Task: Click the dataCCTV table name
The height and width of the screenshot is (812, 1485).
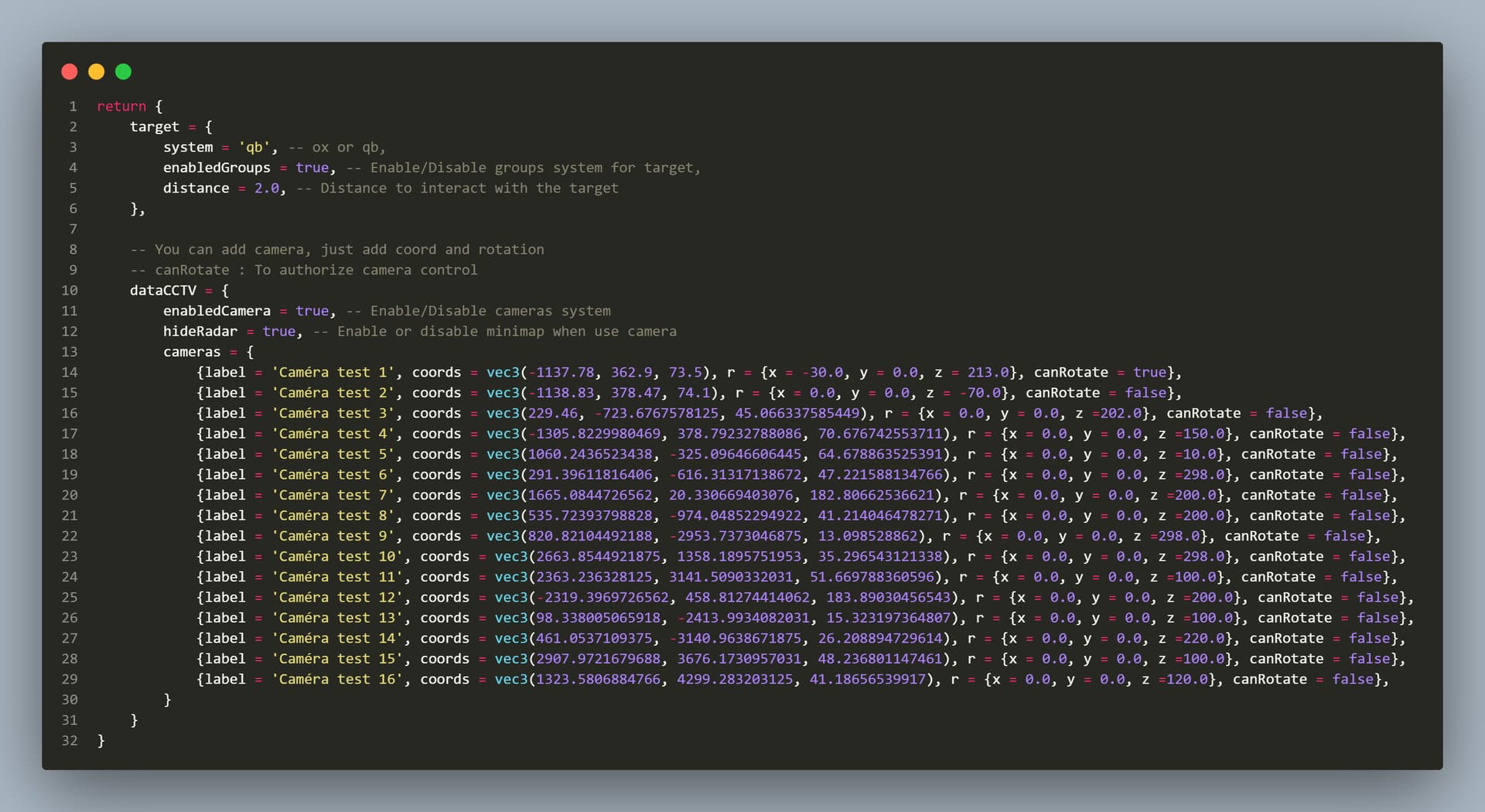Action: pyautogui.click(x=163, y=291)
